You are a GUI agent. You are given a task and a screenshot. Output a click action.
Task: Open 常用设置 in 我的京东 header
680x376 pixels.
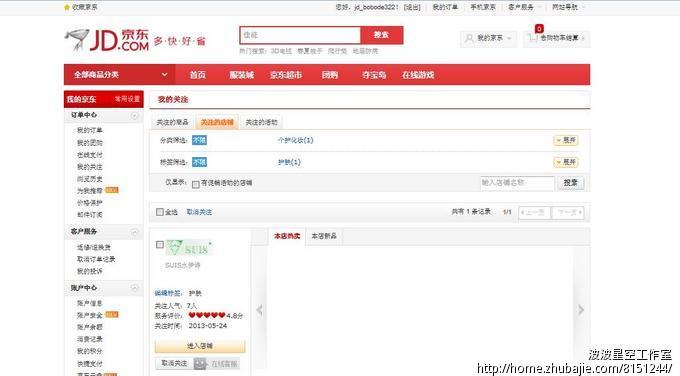[x=128, y=99]
